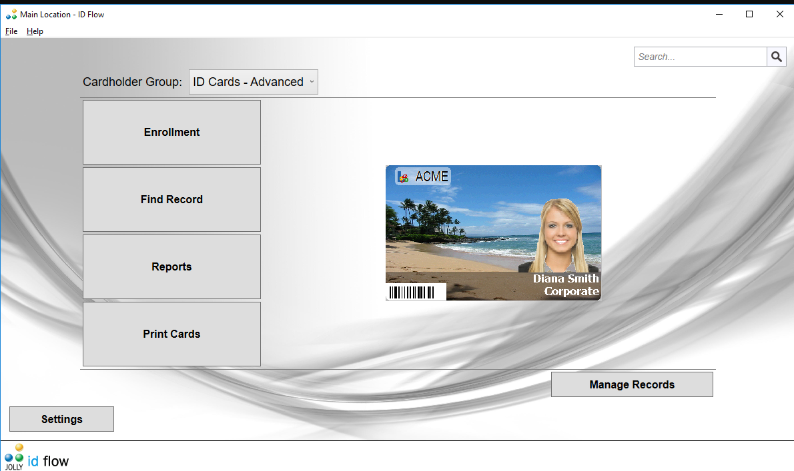Click the Enrollment button
This screenshot has height=471, width=794.
(172, 132)
